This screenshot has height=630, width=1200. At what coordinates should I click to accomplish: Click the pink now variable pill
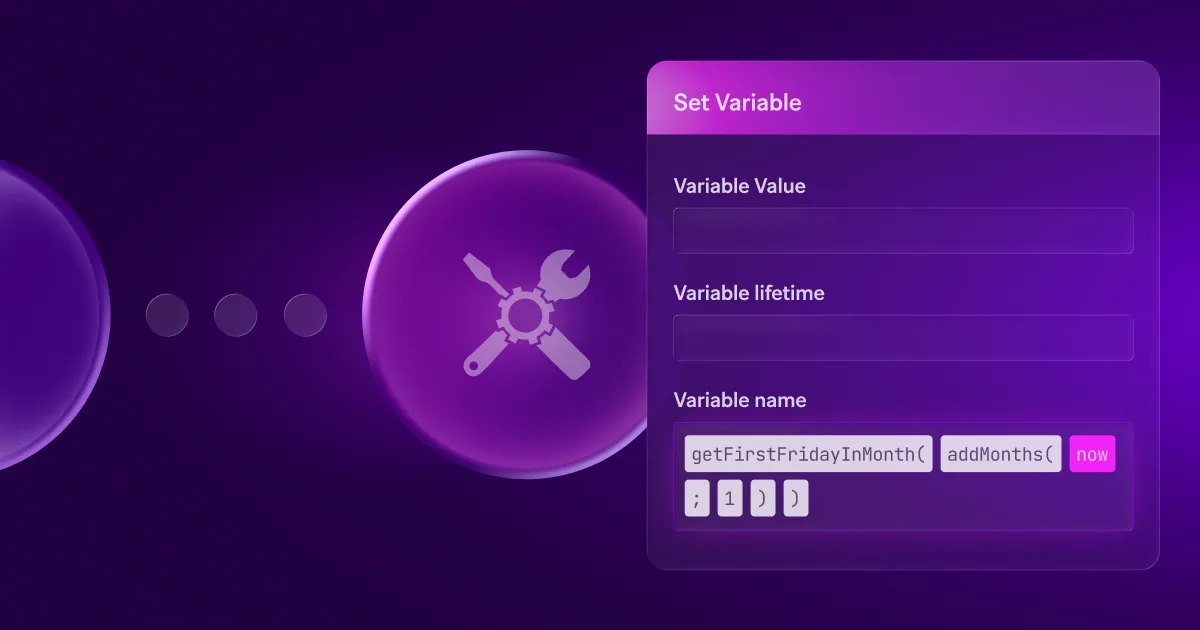coord(1092,454)
